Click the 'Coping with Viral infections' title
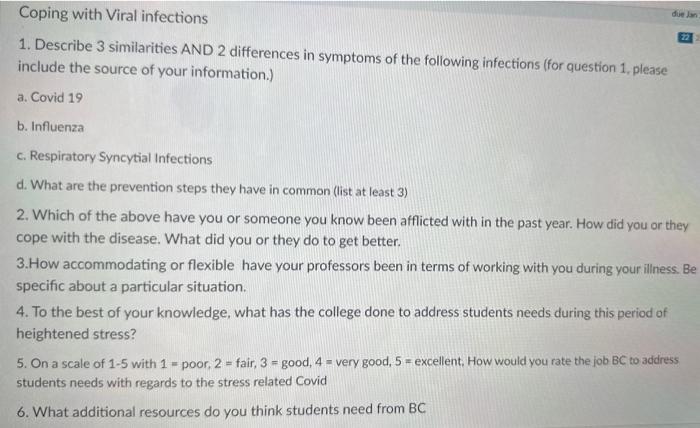Screen dimensions: 700x428 coord(113,15)
